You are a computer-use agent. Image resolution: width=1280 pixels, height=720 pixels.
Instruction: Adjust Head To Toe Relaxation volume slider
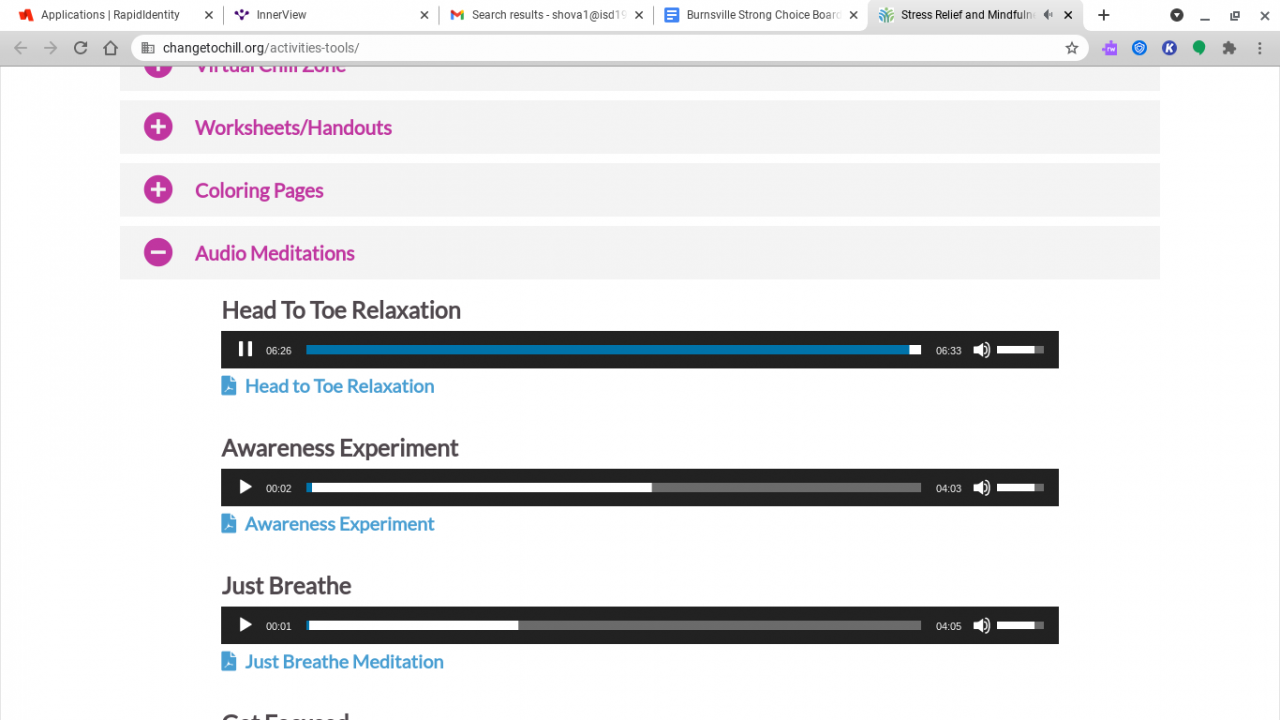click(x=1021, y=349)
